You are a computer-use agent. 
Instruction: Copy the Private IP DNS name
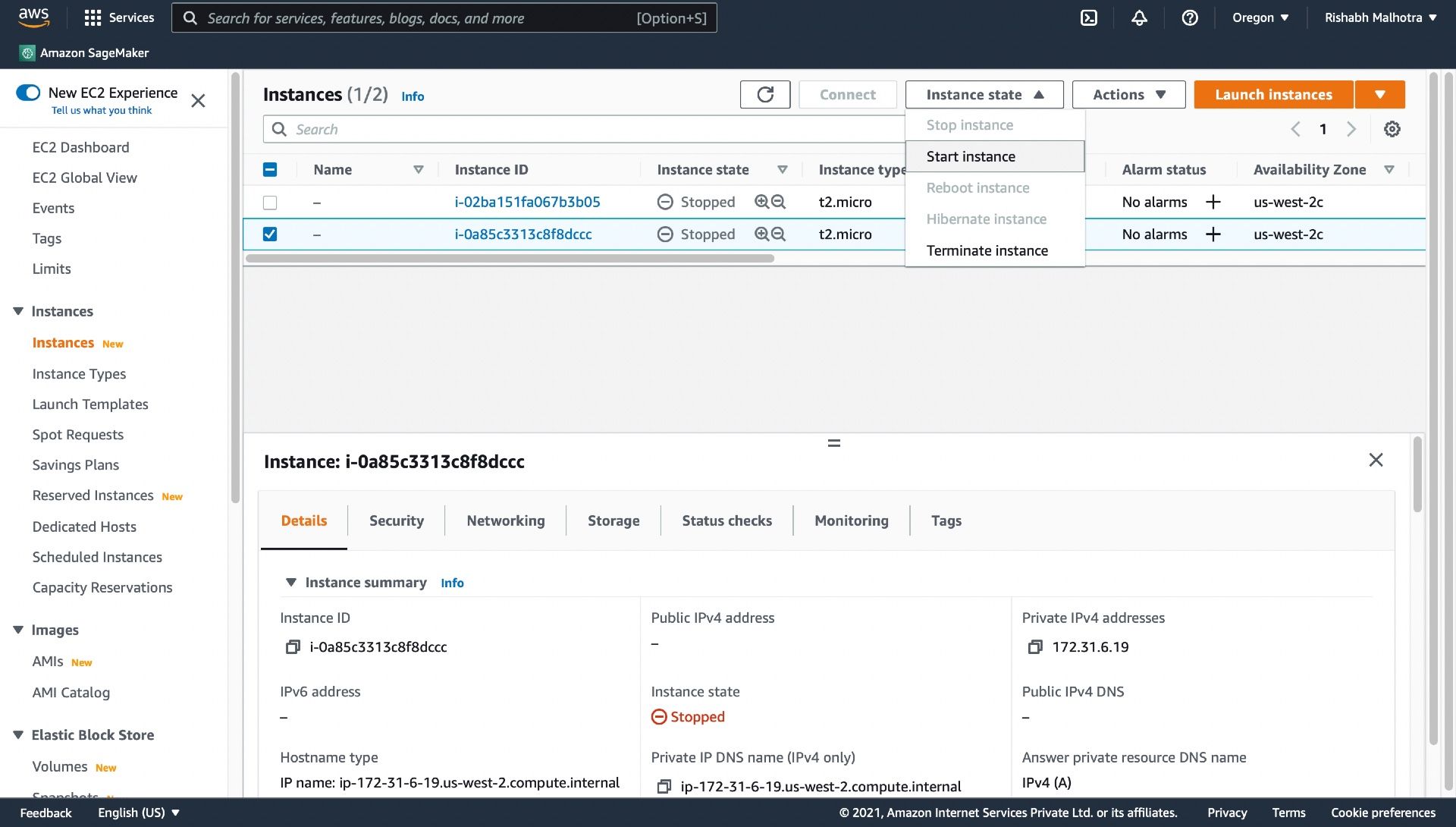pos(664,787)
